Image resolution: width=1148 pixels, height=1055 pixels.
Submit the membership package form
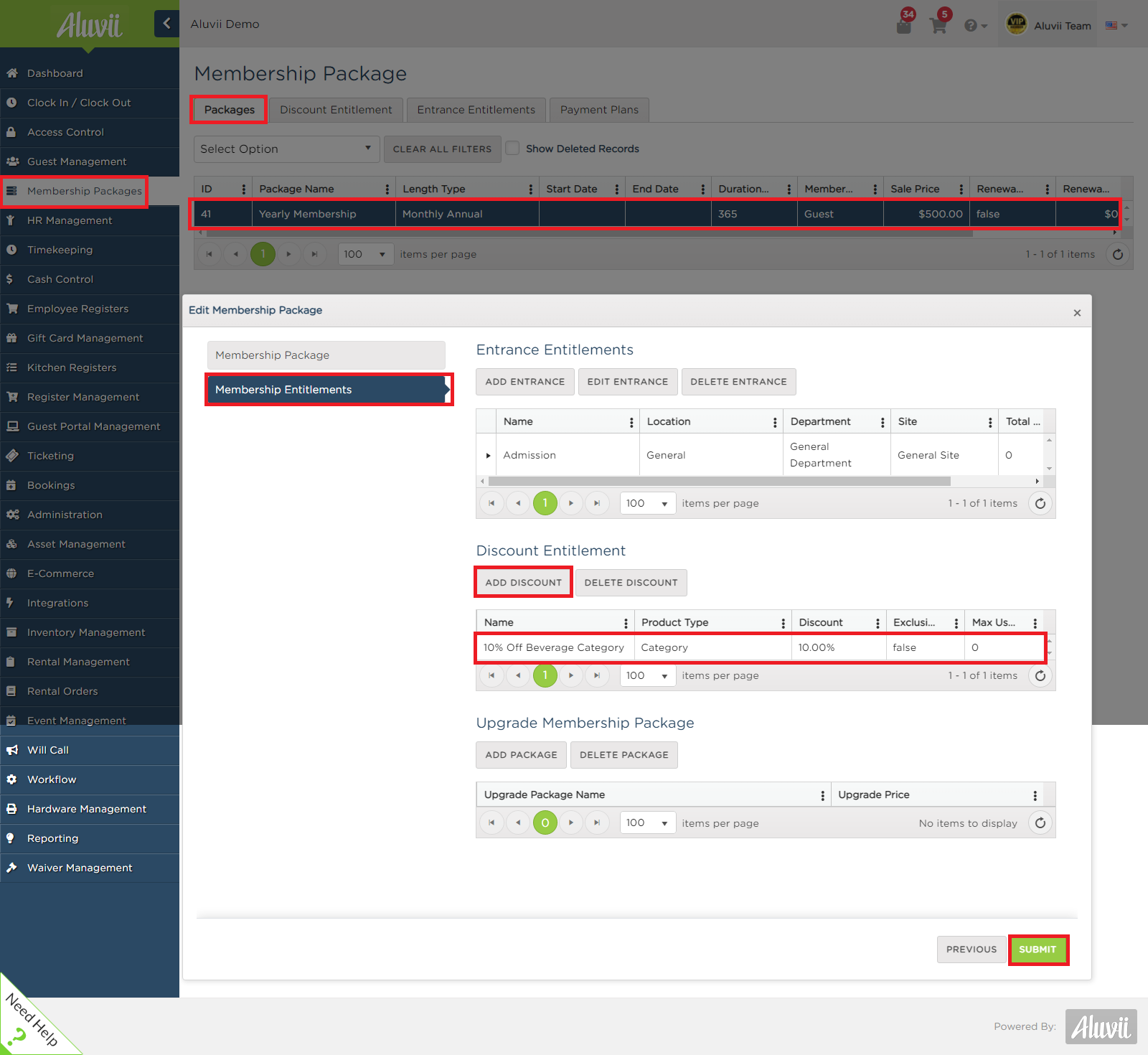[x=1038, y=949]
